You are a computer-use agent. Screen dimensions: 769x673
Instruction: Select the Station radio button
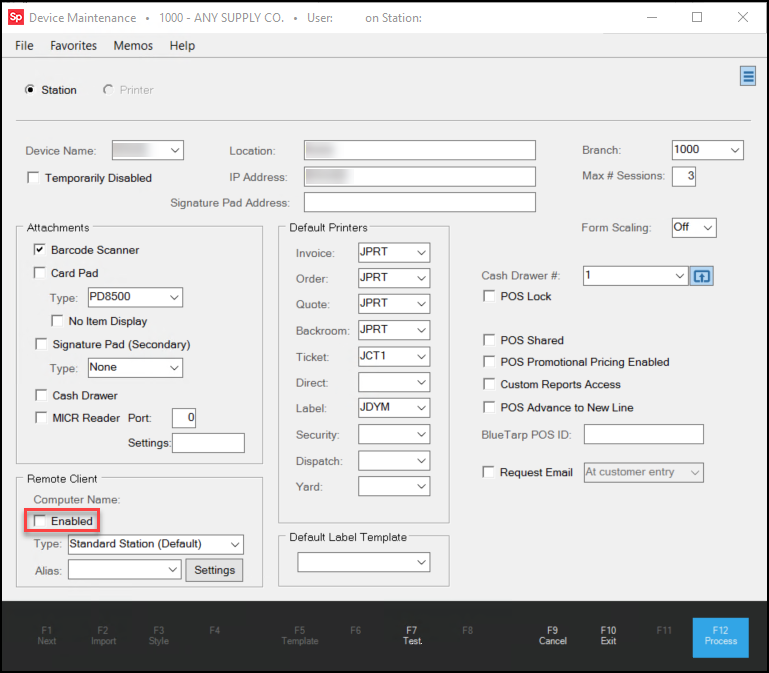pyautogui.click(x=30, y=90)
